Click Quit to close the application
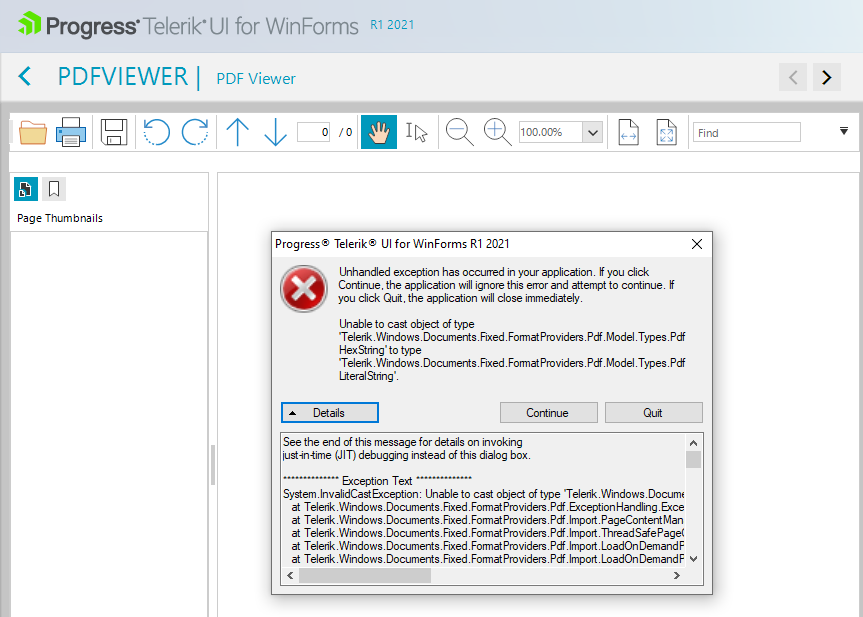Image resolution: width=863 pixels, height=617 pixels. 654,413
